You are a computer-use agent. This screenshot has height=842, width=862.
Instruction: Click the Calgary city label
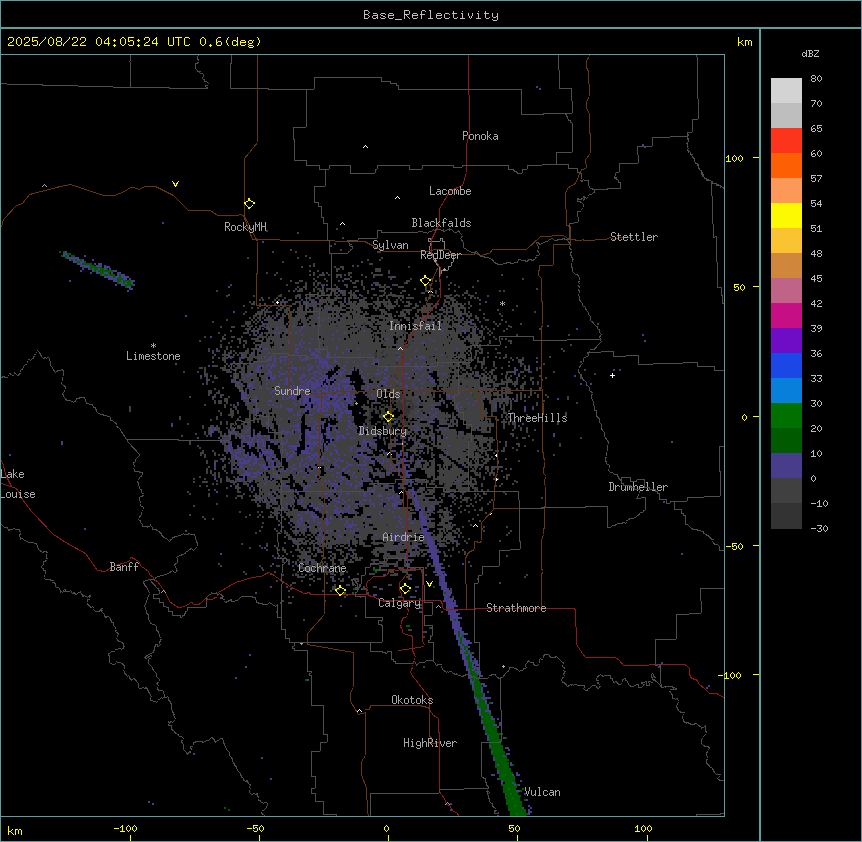(400, 603)
